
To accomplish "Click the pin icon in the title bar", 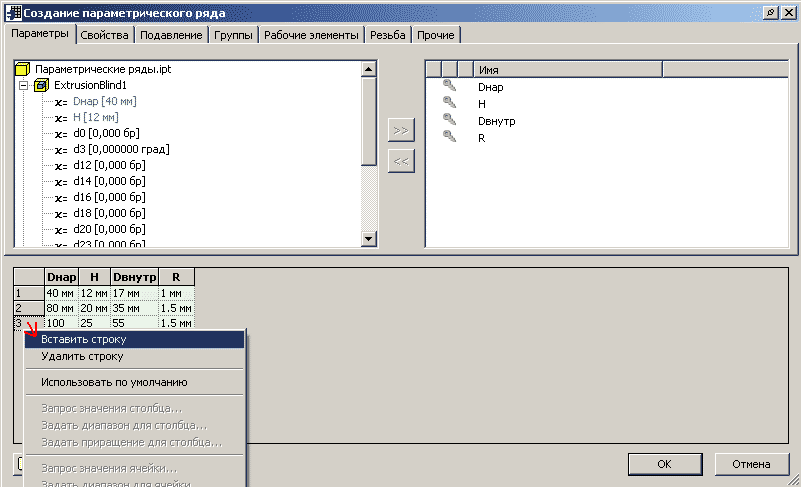I will coord(770,13).
